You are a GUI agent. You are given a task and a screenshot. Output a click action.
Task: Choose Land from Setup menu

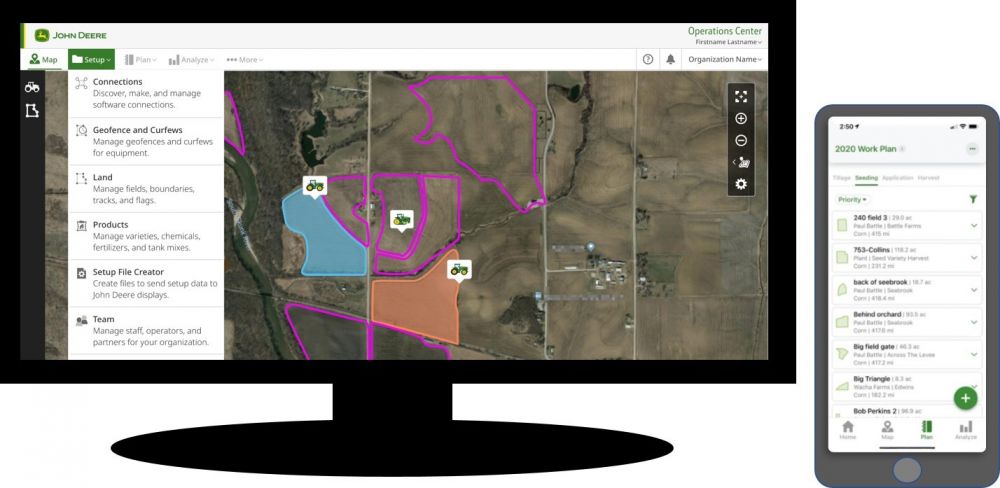pyautogui.click(x=146, y=189)
